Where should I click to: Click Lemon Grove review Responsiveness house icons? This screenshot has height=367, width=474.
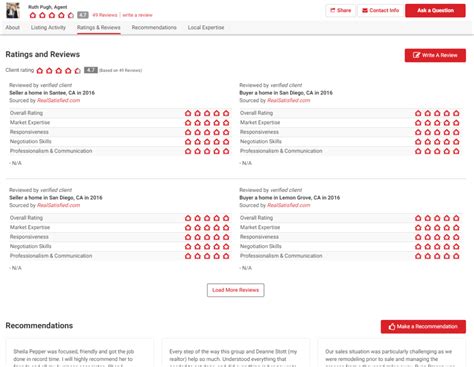point(437,237)
